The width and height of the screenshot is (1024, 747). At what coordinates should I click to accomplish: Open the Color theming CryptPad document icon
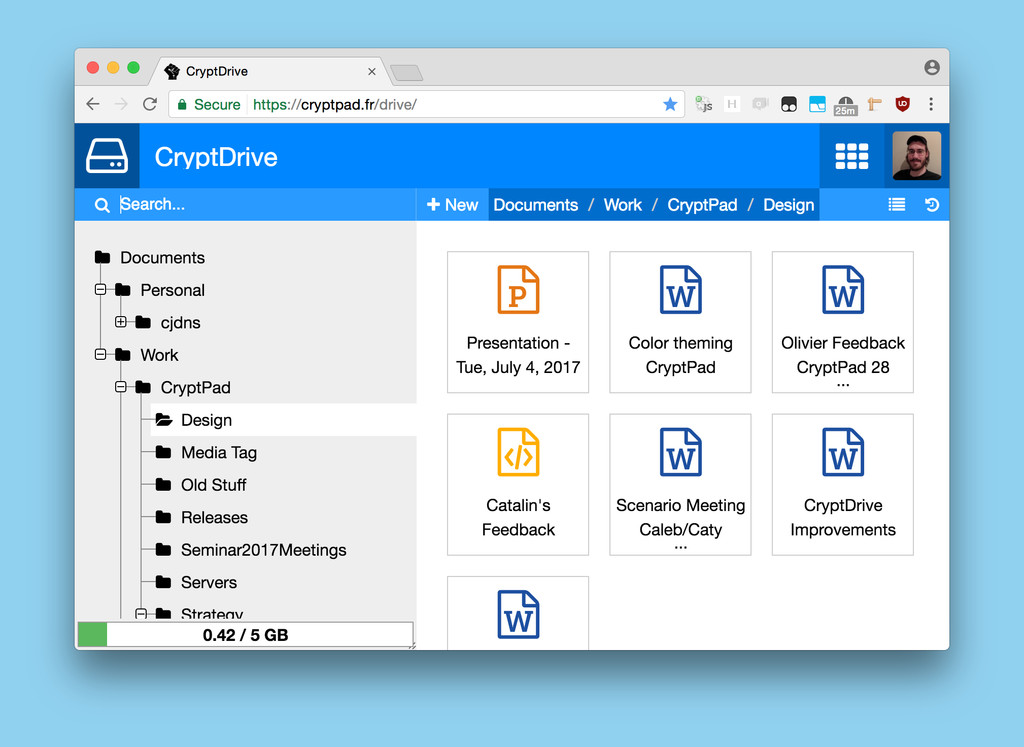[x=680, y=290]
